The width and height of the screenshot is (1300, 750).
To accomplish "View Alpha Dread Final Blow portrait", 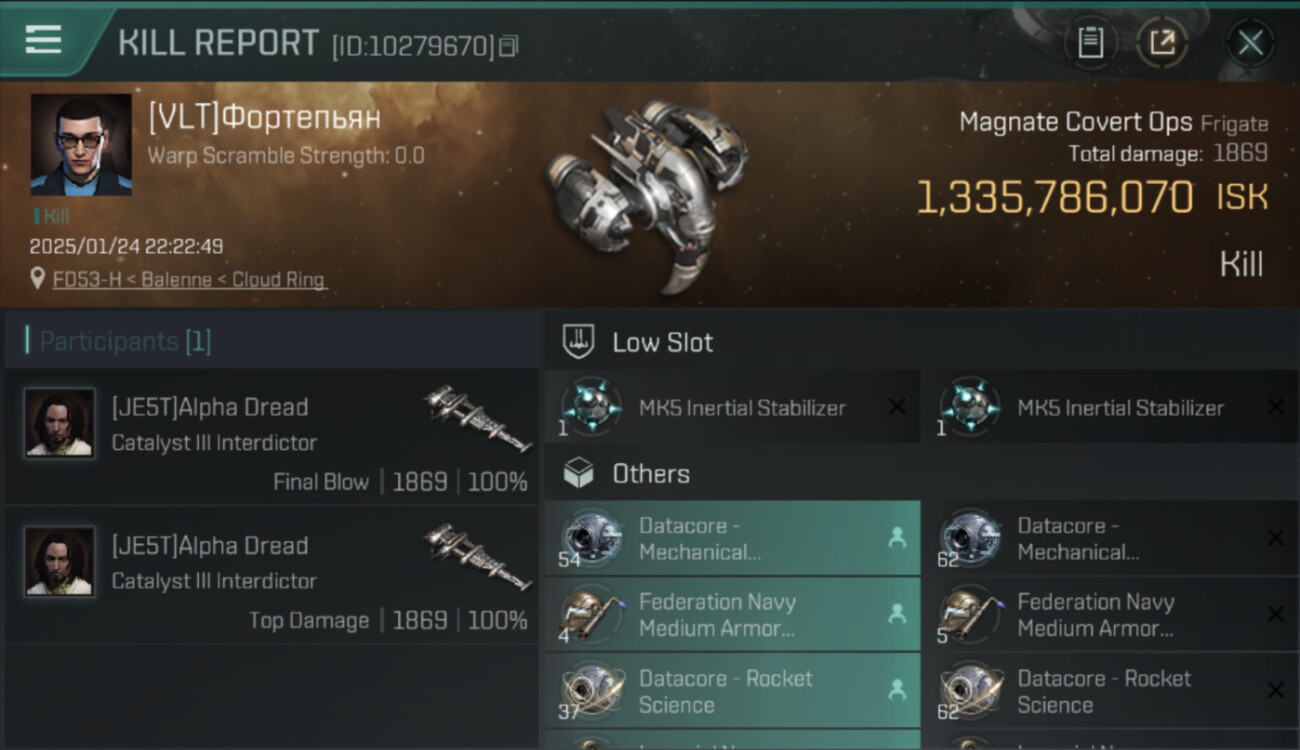I will coord(60,423).
